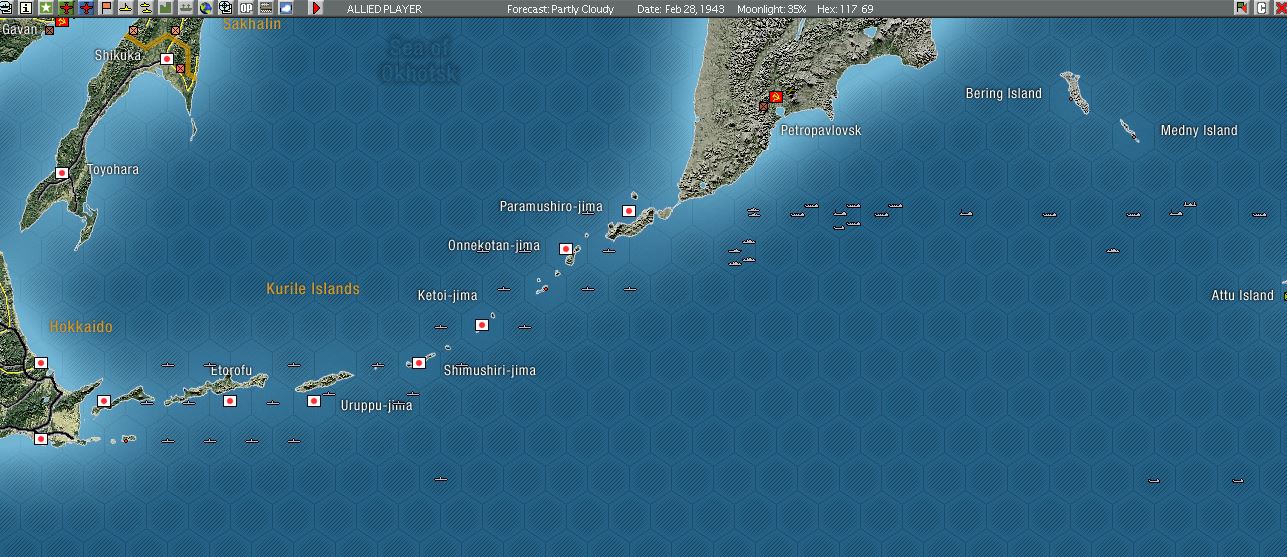Click the 'Forecast: Partly Cloudy' status text
Image resolution: width=1287 pixels, height=557 pixels.
(561, 9)
